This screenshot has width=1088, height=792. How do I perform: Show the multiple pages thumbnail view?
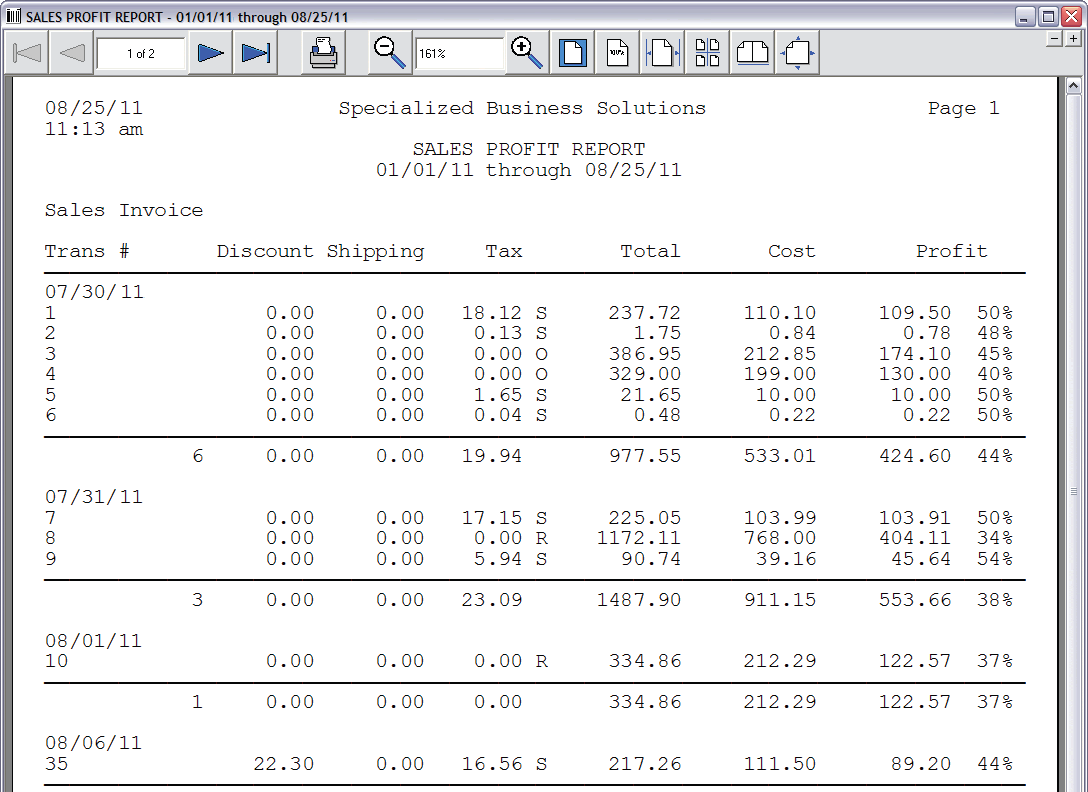click(707, 53)
